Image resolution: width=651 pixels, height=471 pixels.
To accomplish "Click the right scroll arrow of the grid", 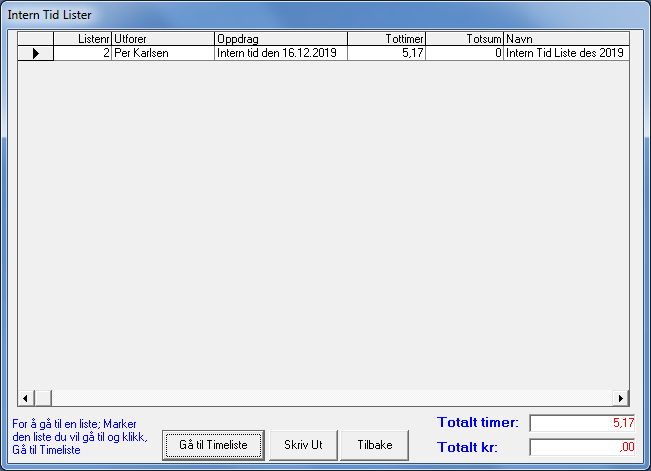I will [x=621, y=397].
